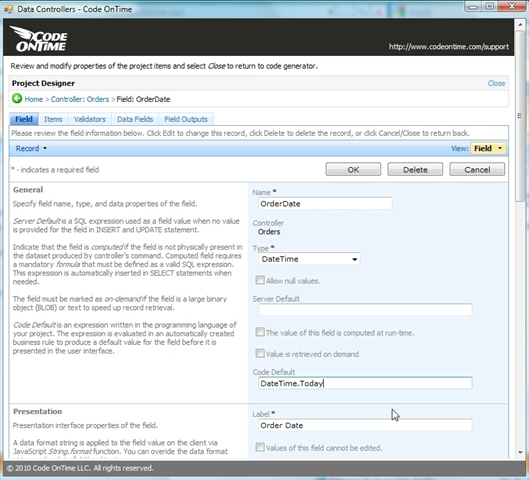Screen dimensions: 529x480
Task: Expand the Record menu dropdown
Action: [31, 148]
